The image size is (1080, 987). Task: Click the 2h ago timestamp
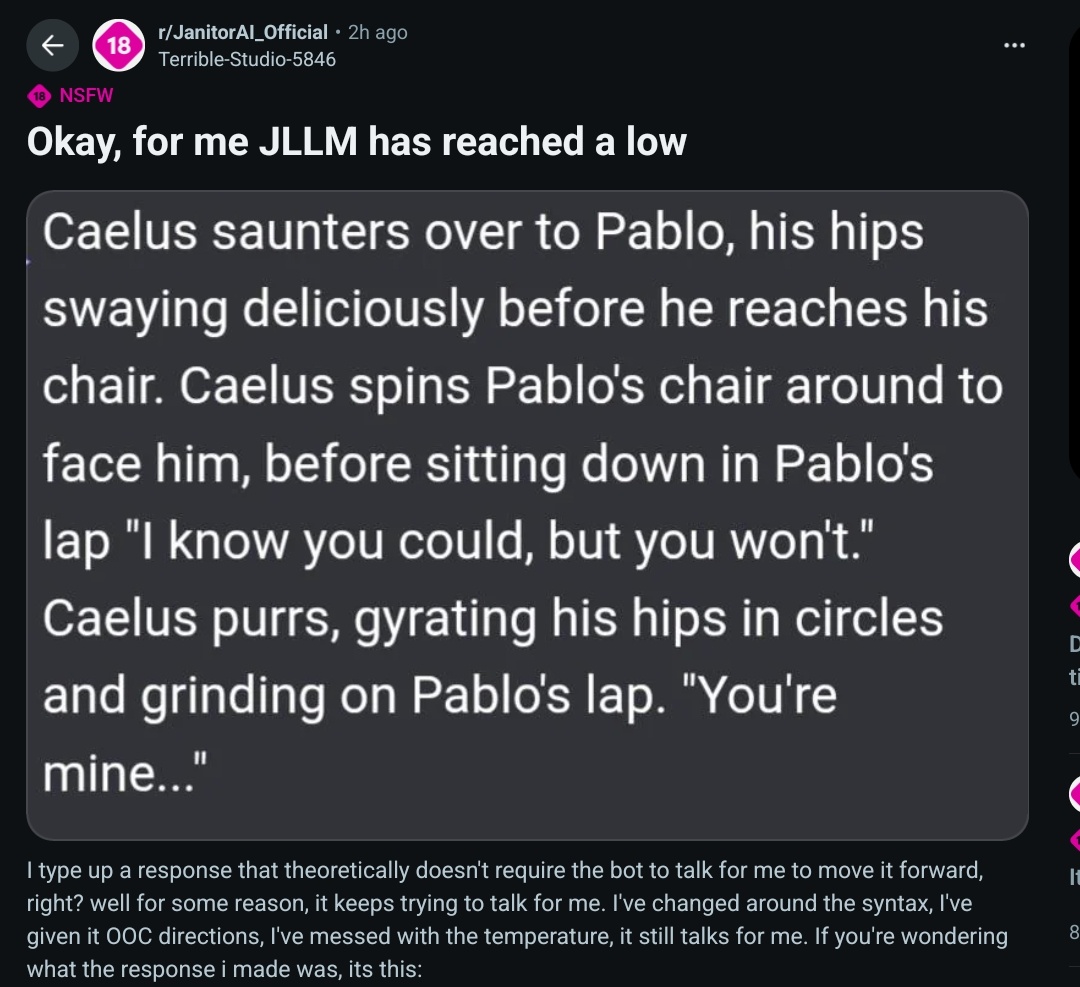(x=377, y=32)
